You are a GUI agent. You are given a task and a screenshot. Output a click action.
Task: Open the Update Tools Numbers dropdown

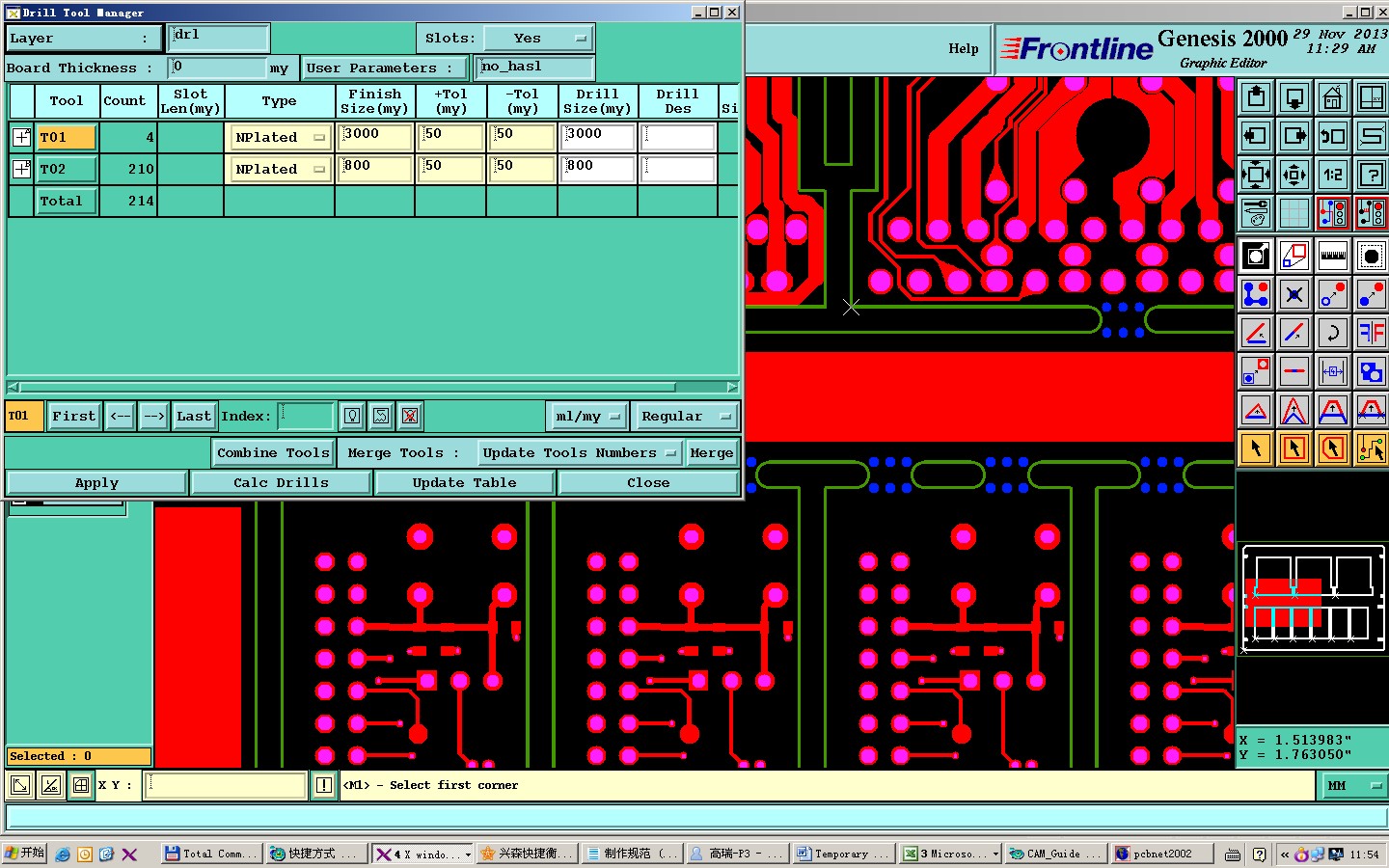click(580, 452)
